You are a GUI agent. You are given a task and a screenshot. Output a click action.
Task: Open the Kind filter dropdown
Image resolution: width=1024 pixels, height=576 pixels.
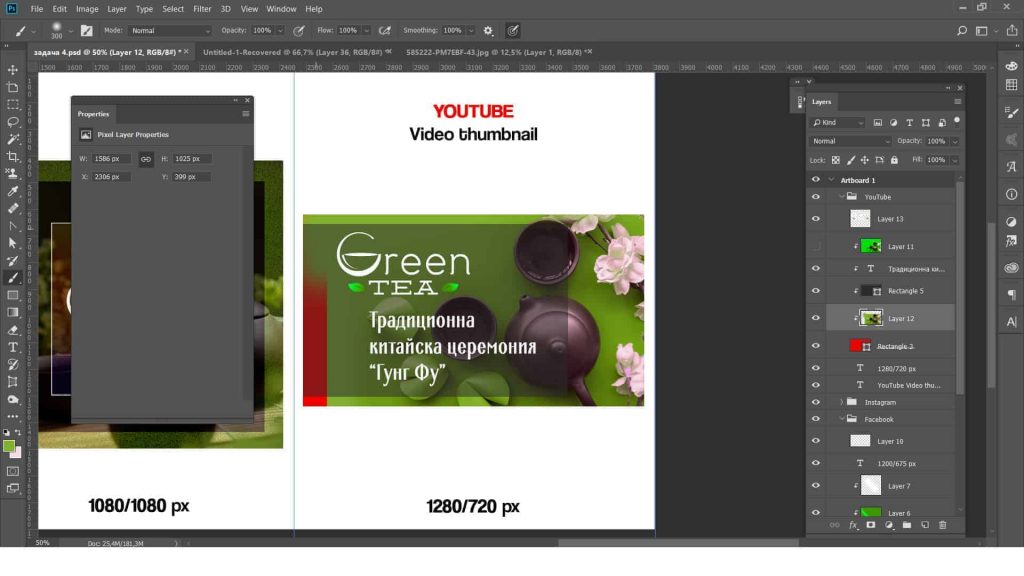click(x=838, y=123)
